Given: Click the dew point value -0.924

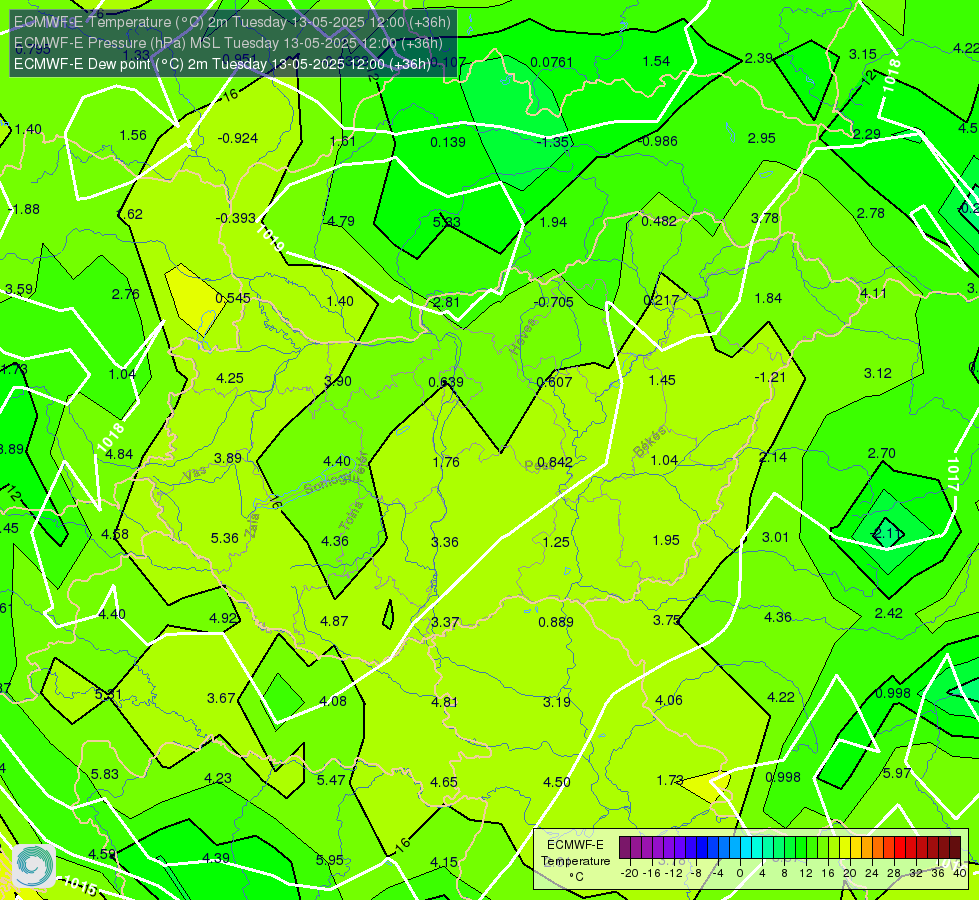Looking at the screenshot, I should (238, 138).
